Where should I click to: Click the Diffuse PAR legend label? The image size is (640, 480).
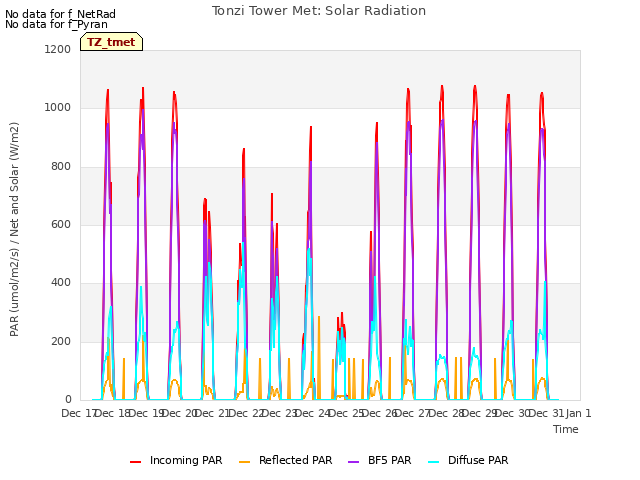point(478,460)
